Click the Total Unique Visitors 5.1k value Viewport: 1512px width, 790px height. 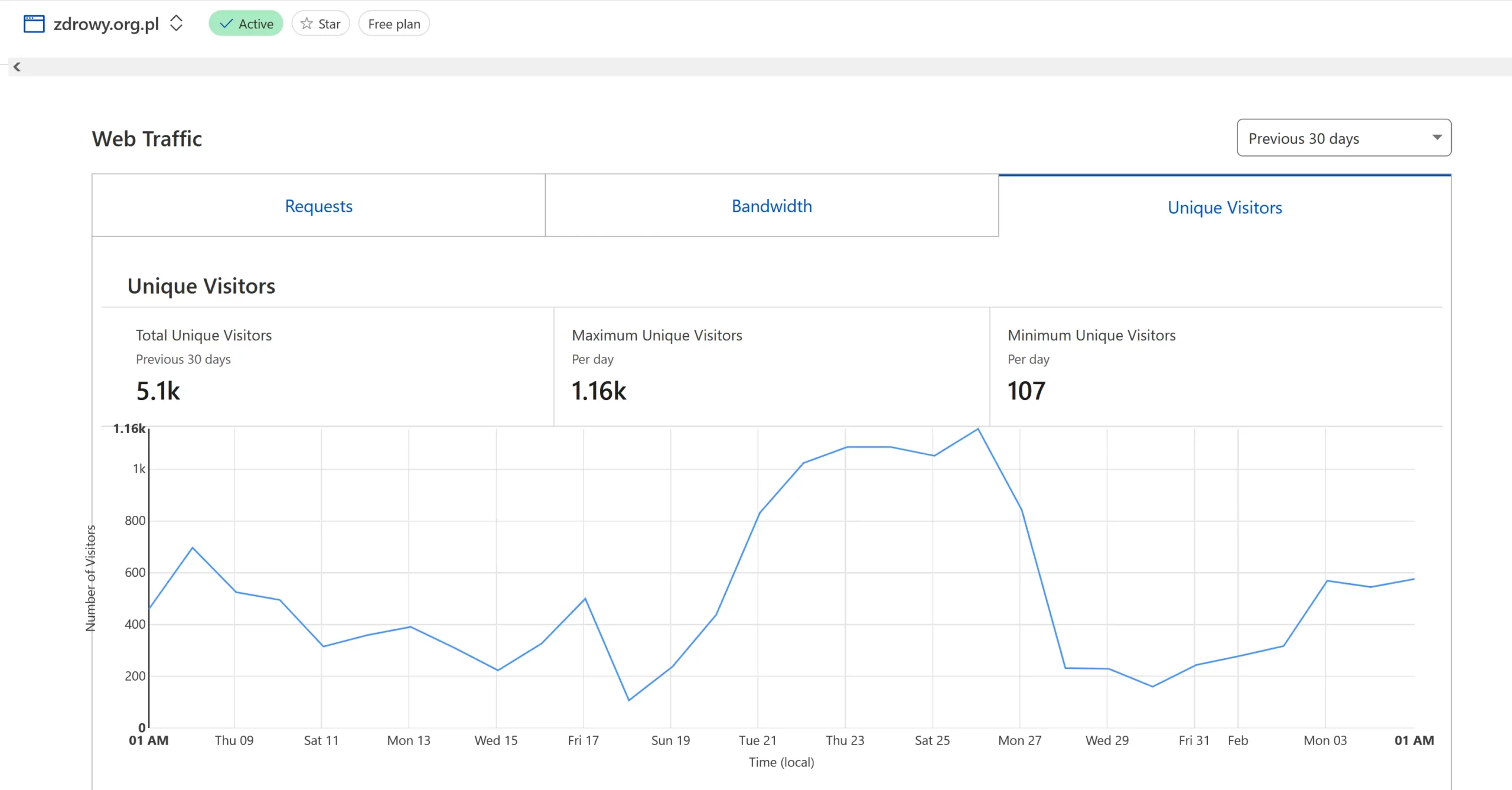point(158,391)
